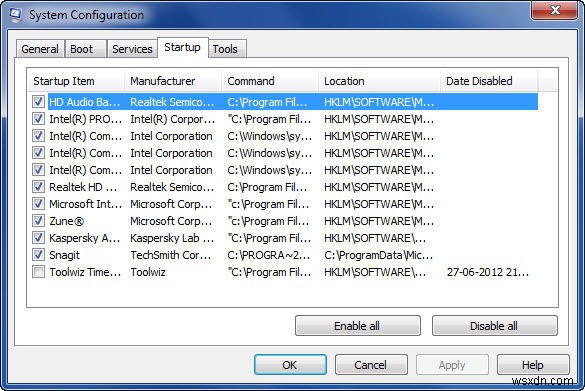Click the Enable all button
The image size is (585, 391).
(357, 326)
